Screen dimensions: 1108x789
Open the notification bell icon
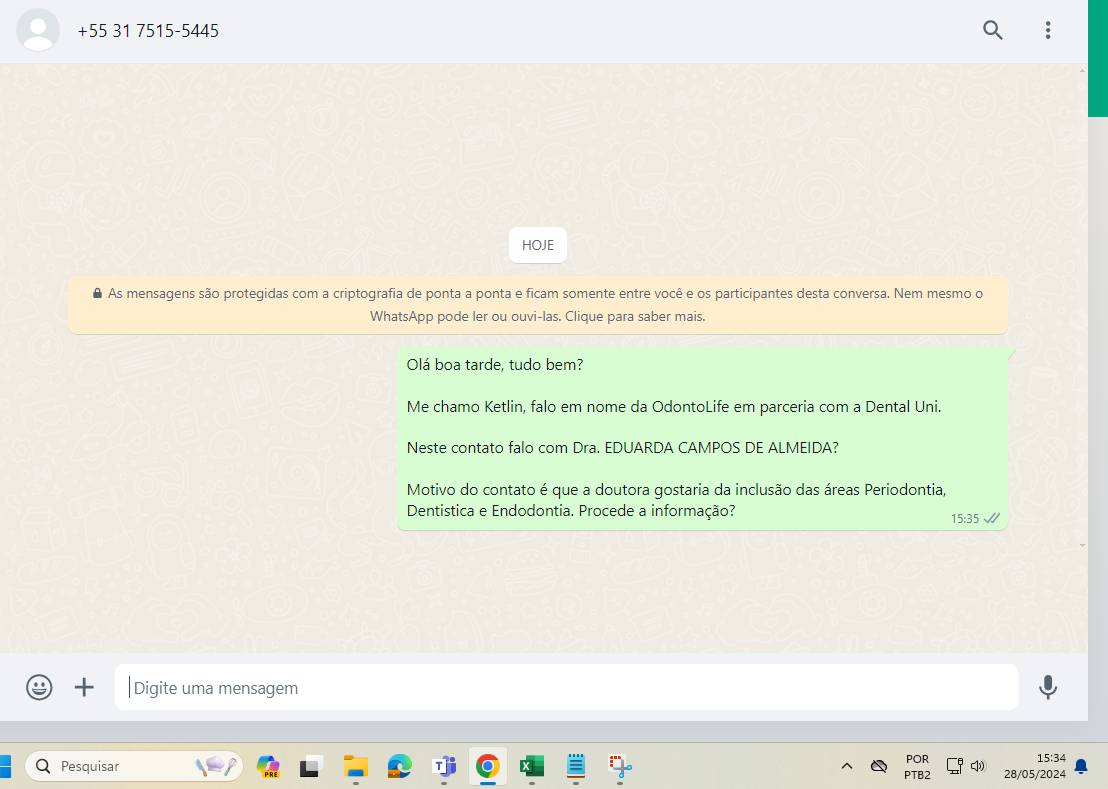pos(1081,766)
